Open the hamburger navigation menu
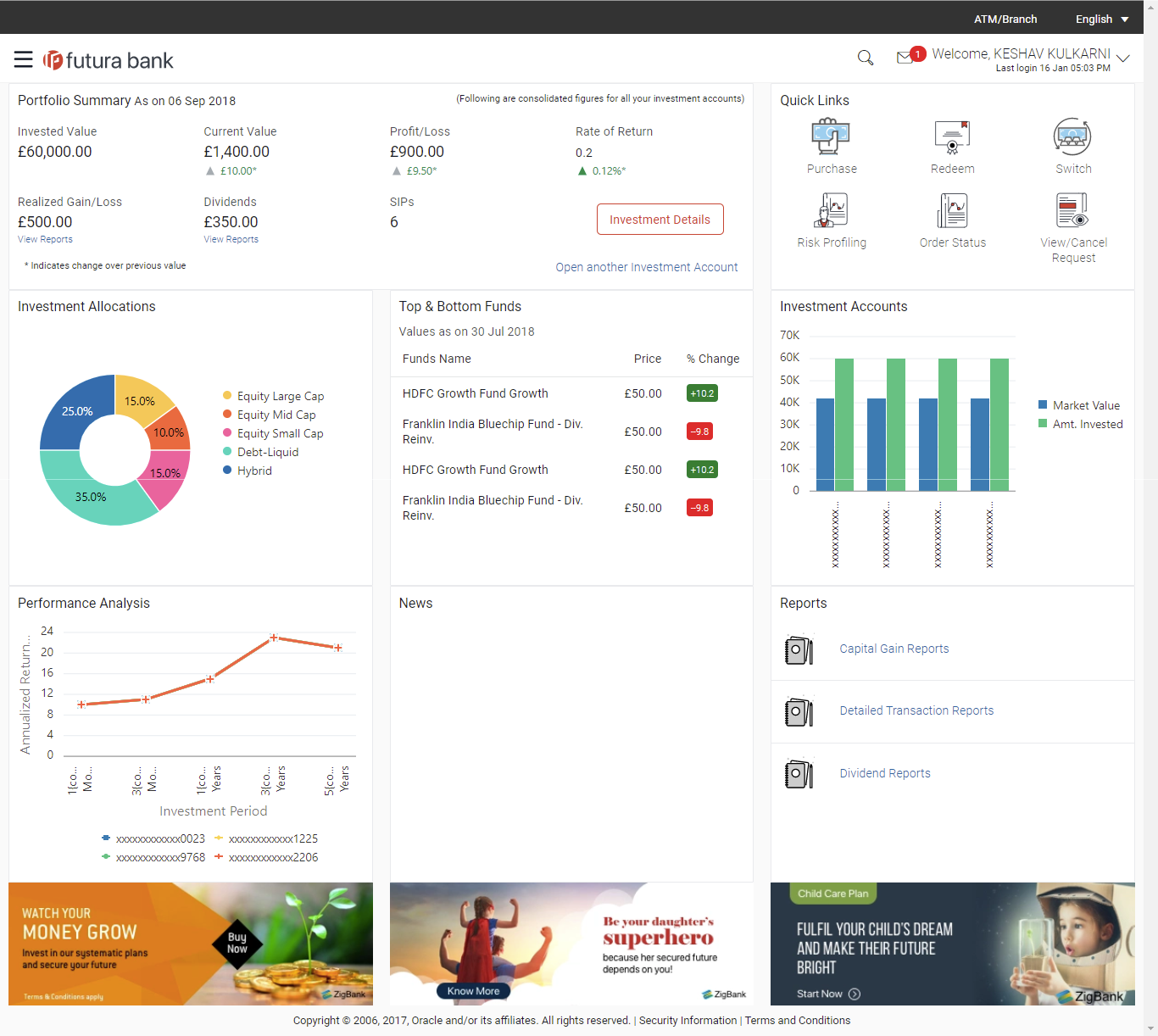 coord(24,59)
